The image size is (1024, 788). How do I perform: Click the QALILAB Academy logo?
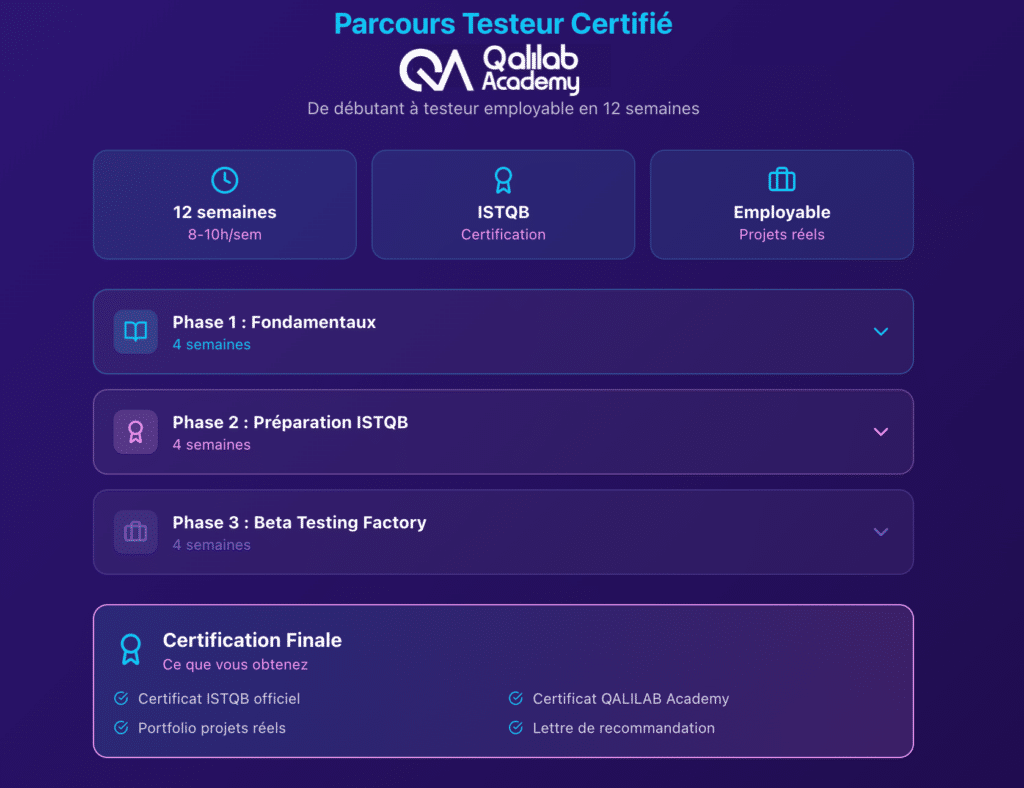point(489,69)
